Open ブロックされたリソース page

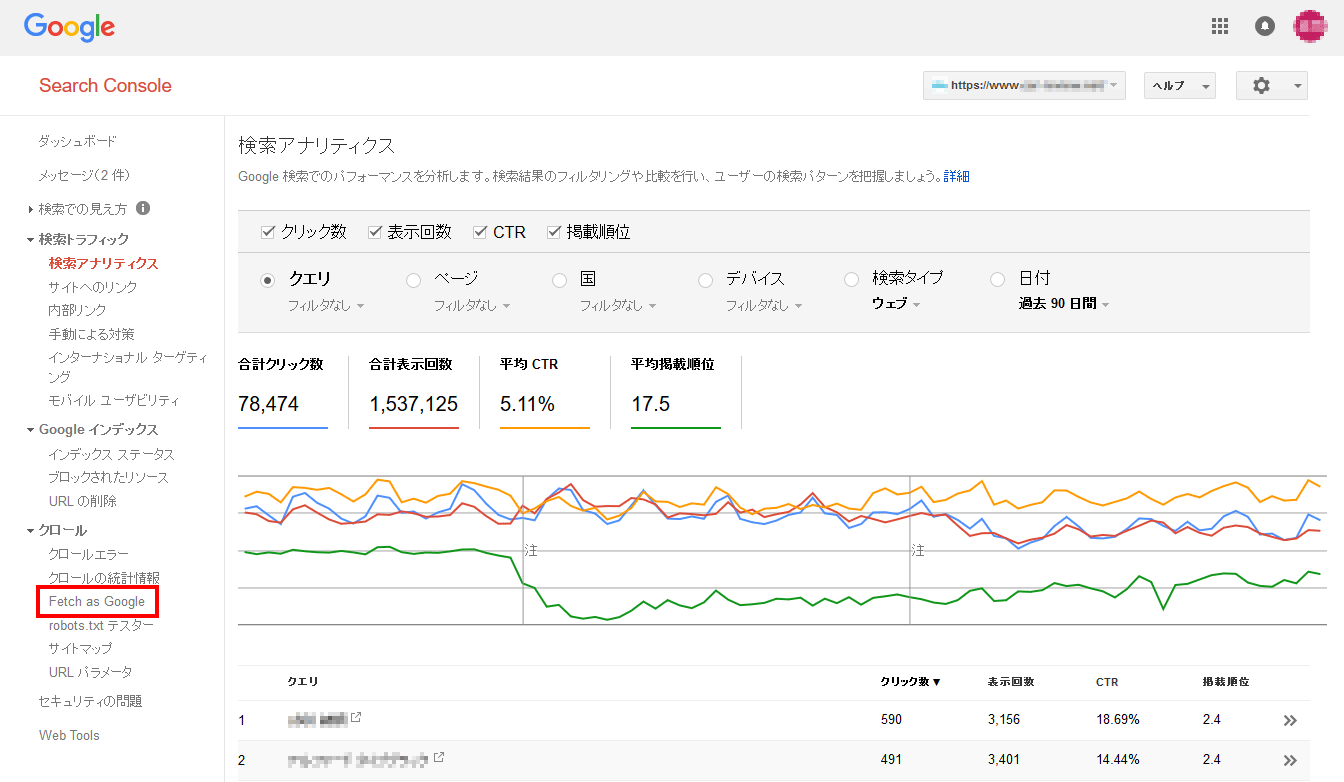point(108,477)
